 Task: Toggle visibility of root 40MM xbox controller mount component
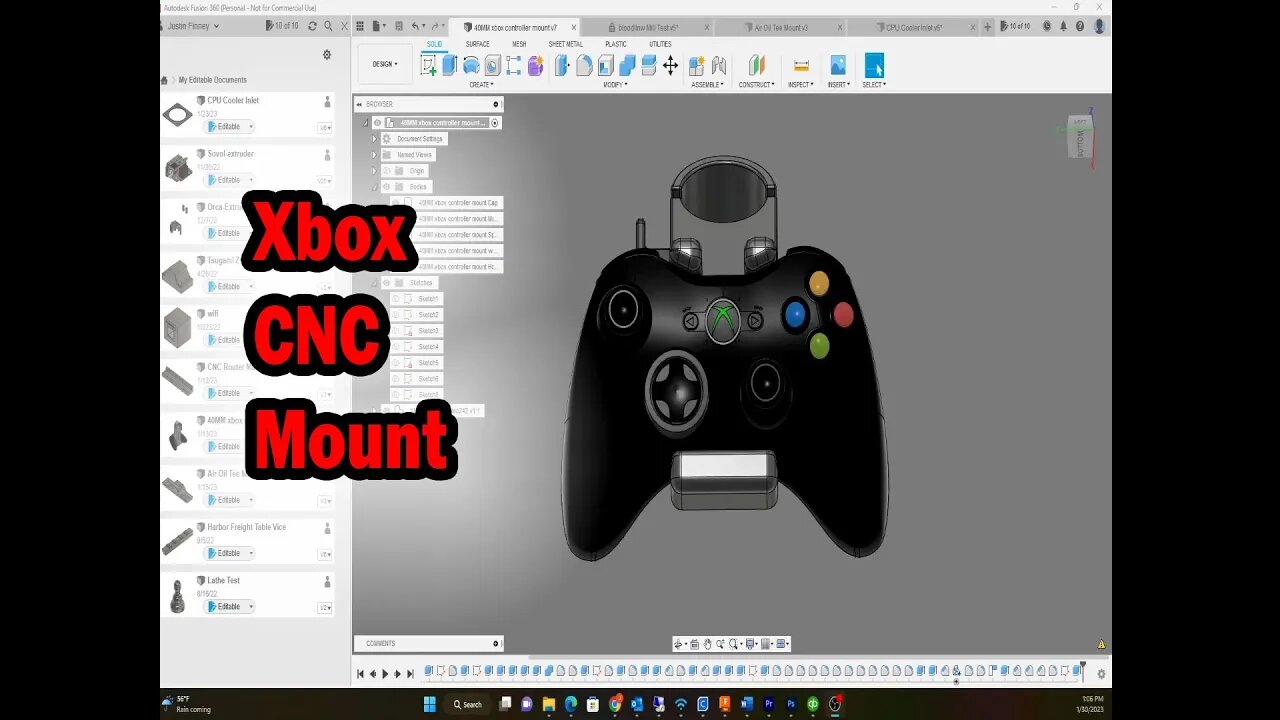pos(378,123)
